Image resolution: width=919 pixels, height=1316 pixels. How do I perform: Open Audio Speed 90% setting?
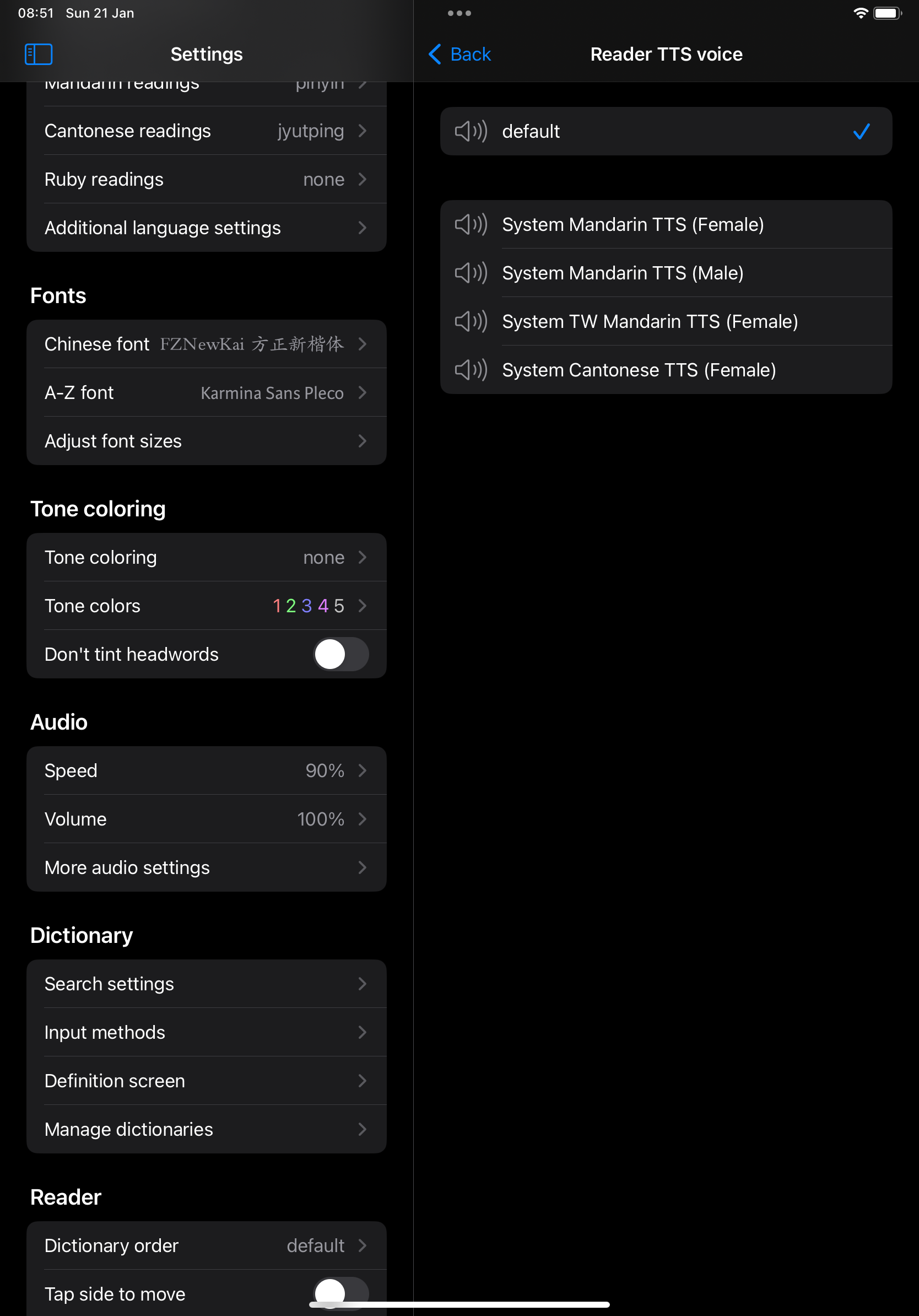tap(206, 770)
